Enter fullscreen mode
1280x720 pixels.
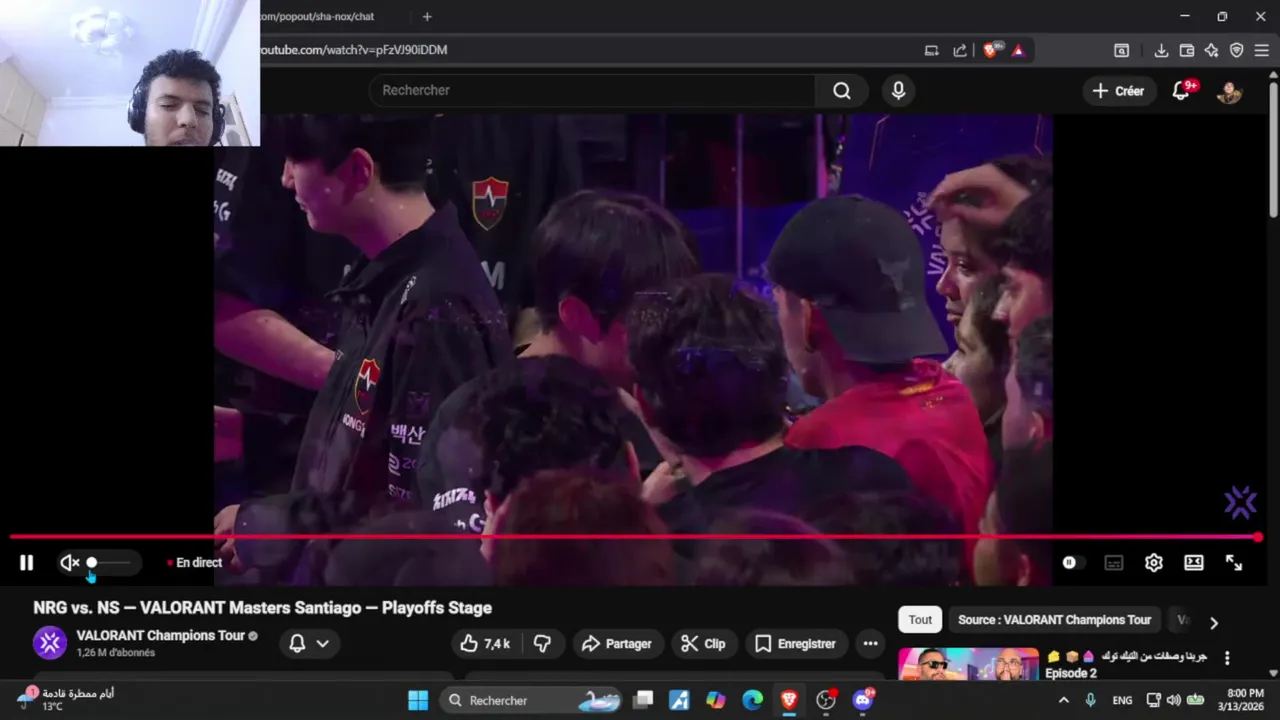click(x=1234, y=563)
